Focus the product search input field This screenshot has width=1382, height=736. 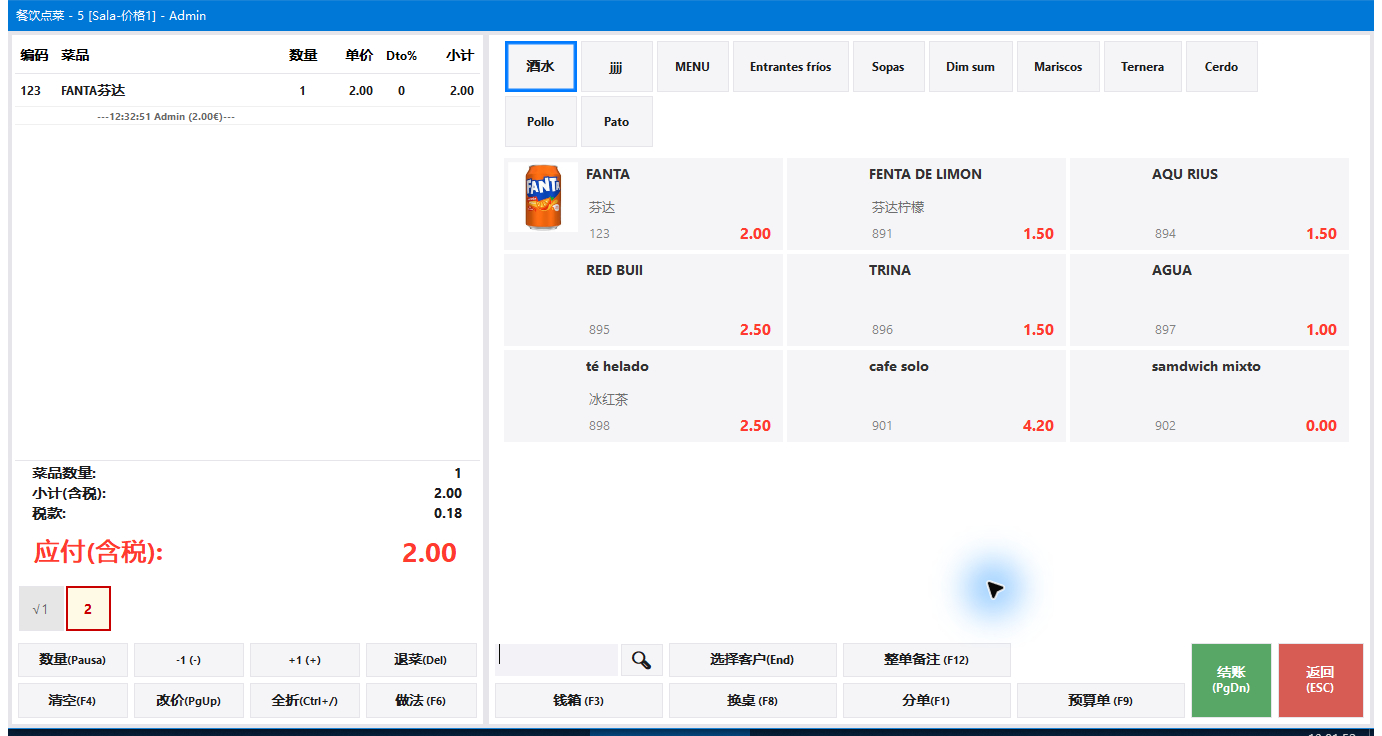click(557, 660)
